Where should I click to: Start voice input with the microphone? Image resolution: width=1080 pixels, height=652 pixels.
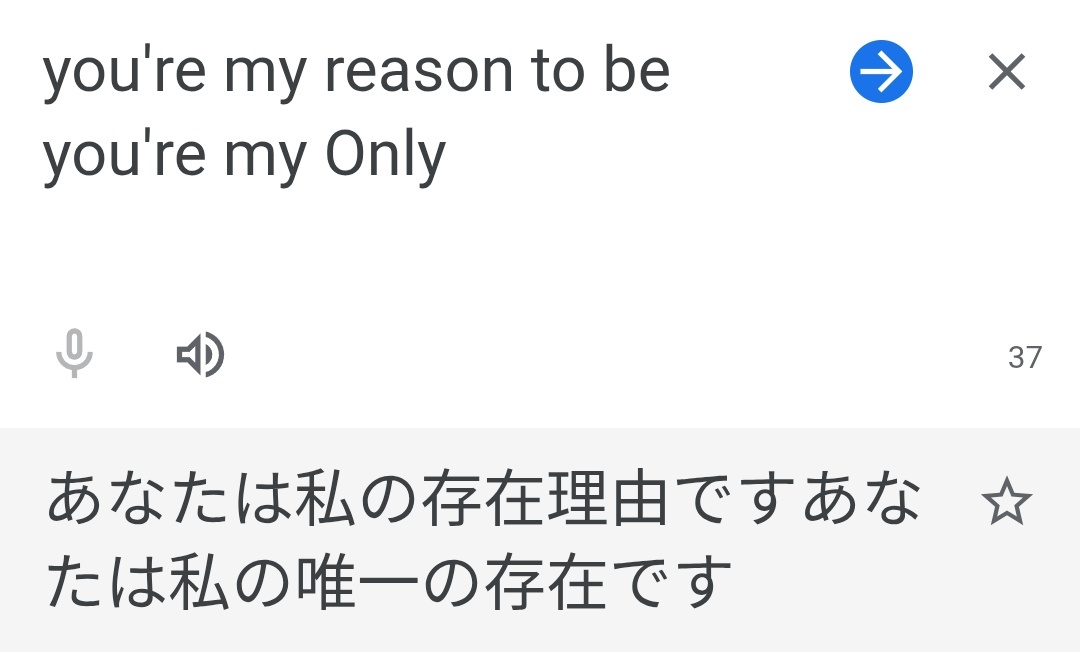tap(74, 354)
